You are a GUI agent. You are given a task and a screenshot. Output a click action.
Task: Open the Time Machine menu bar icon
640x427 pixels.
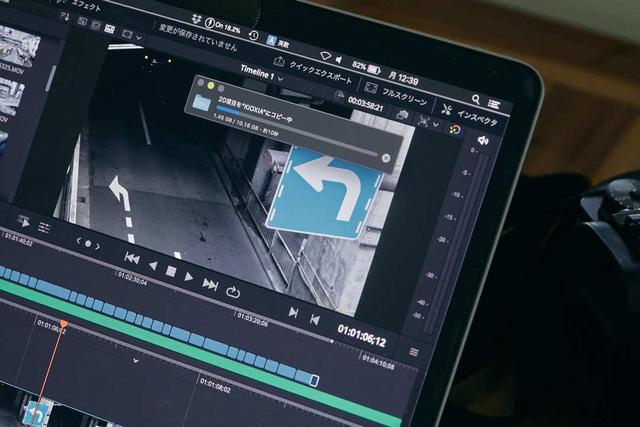[253, 35]
